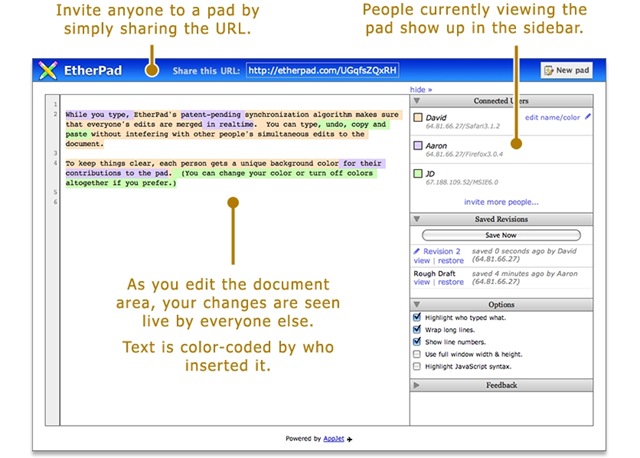Click JD's green color box
This screenshot has height=458, width=640.
[x=419, y=174]
